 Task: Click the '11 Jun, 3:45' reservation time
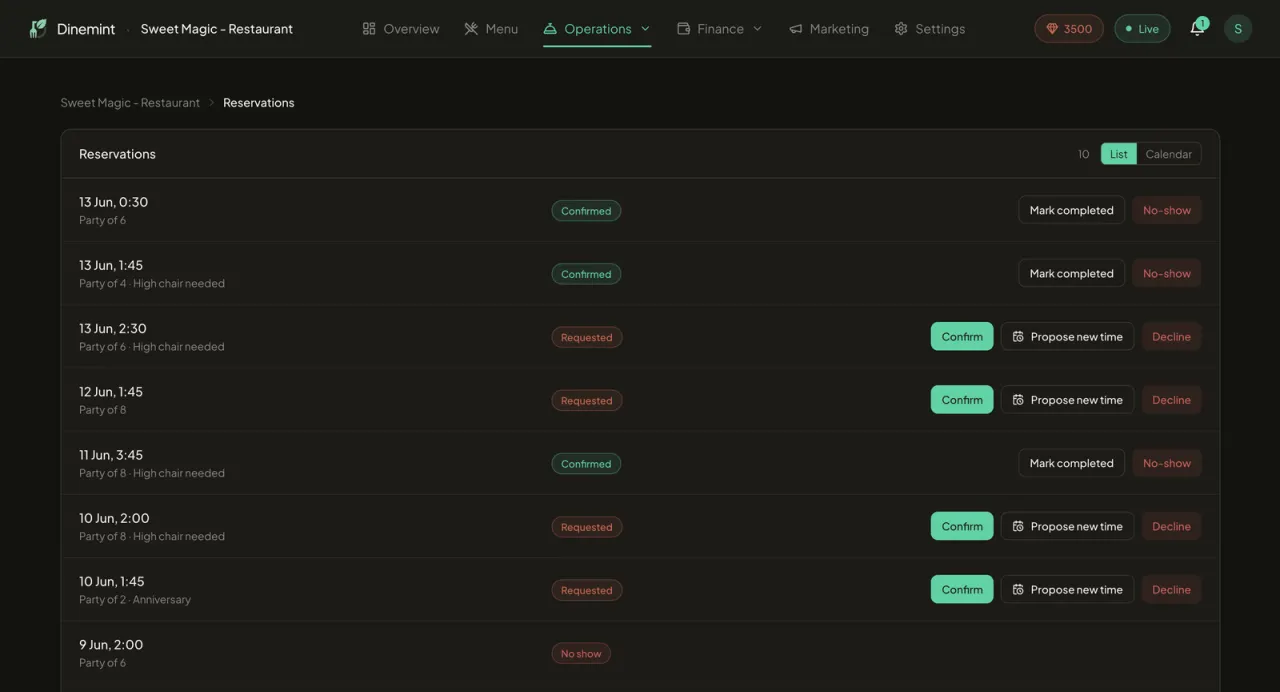point(111,454)
